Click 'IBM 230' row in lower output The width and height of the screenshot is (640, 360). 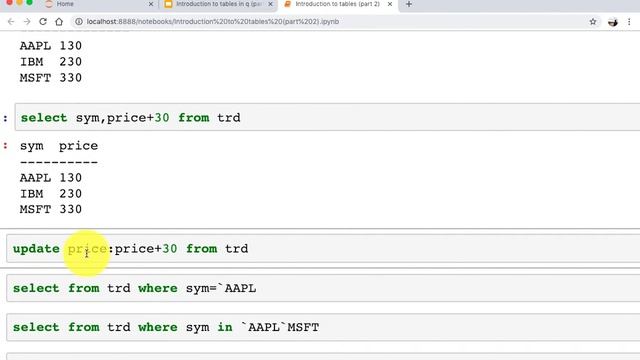click(51, 193)
